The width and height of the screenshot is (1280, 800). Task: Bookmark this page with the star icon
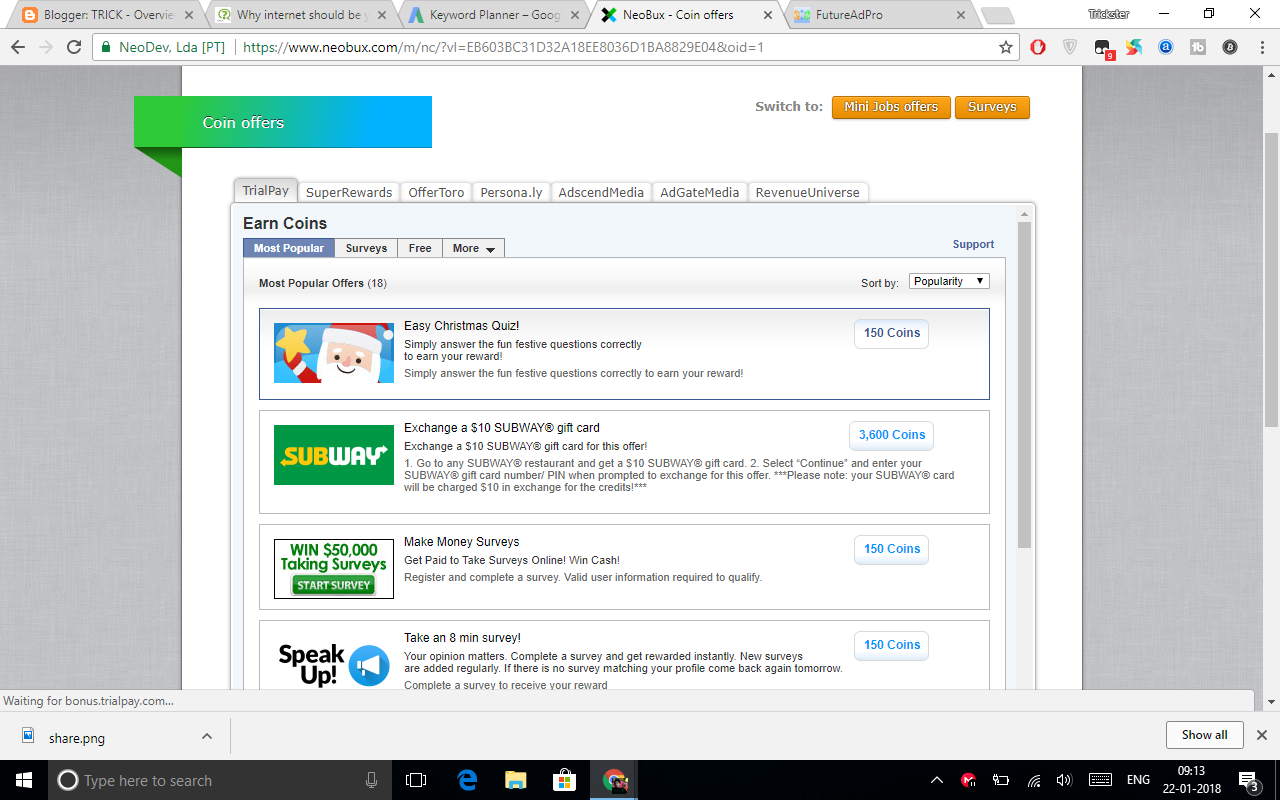[x=1006, y=47]
